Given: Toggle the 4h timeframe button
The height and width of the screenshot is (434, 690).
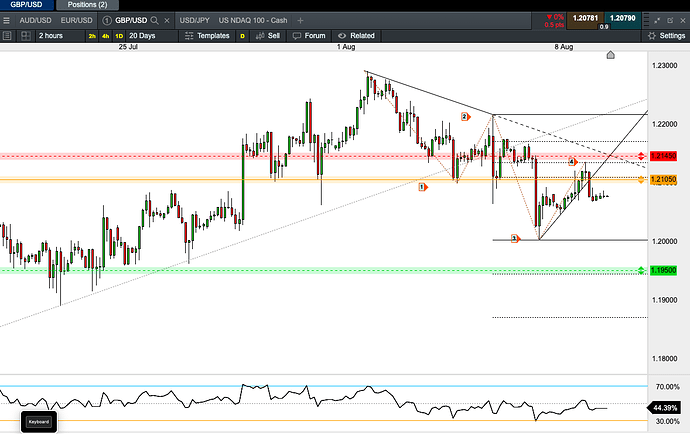Looking at the screenshot, I should click(106, 36).
